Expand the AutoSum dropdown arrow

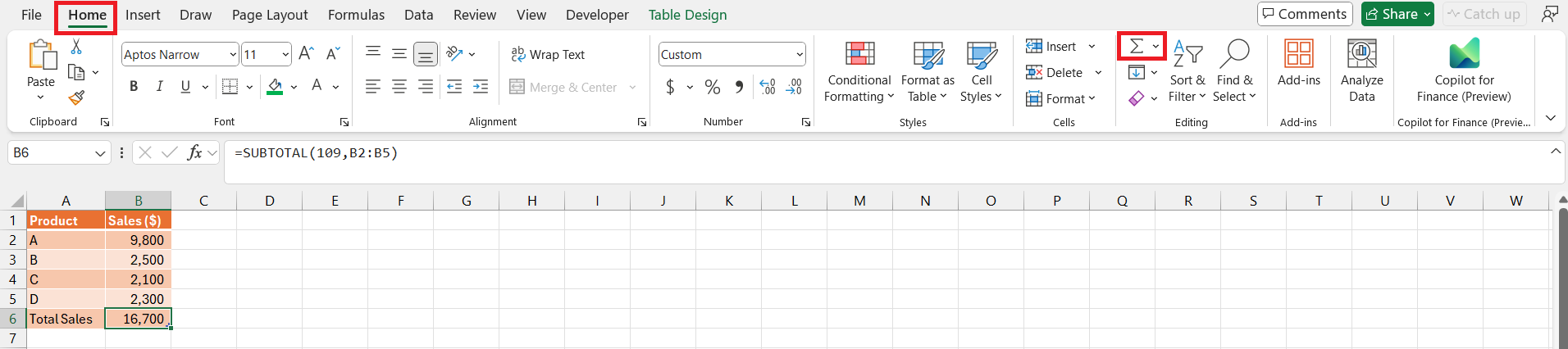1155,47
